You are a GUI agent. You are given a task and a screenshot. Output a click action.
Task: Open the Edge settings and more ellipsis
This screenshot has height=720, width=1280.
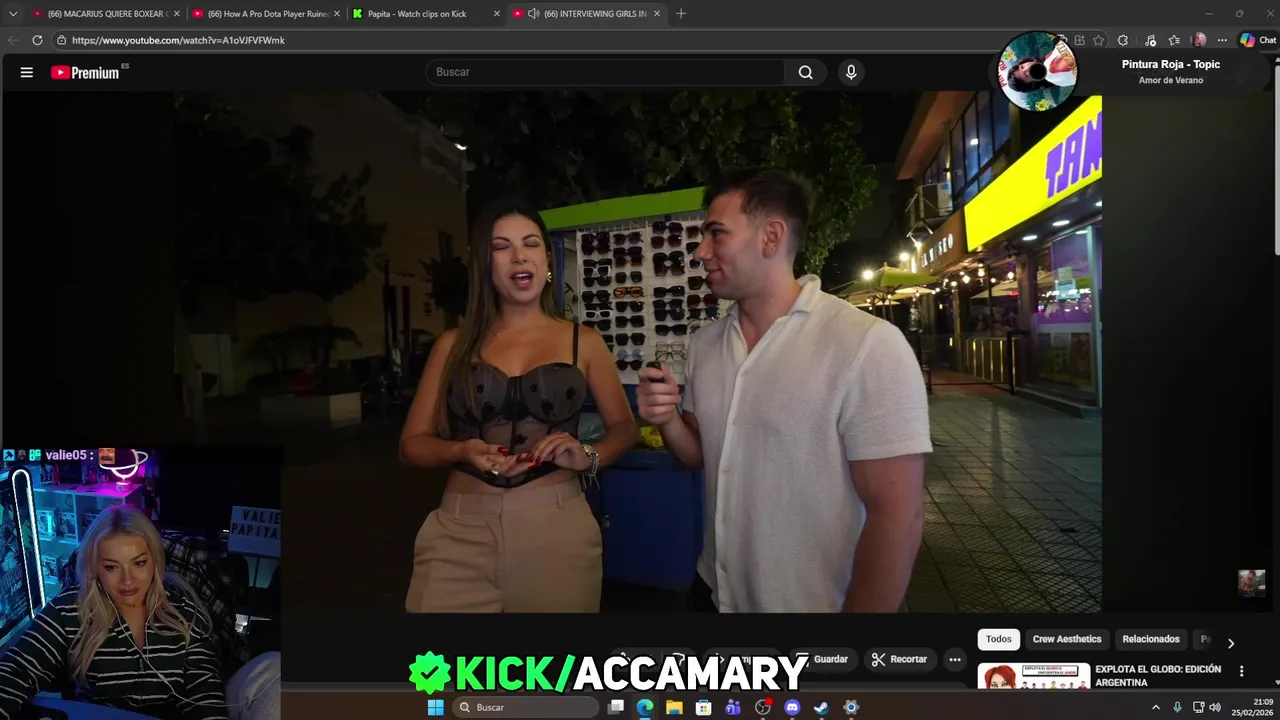1222,40
